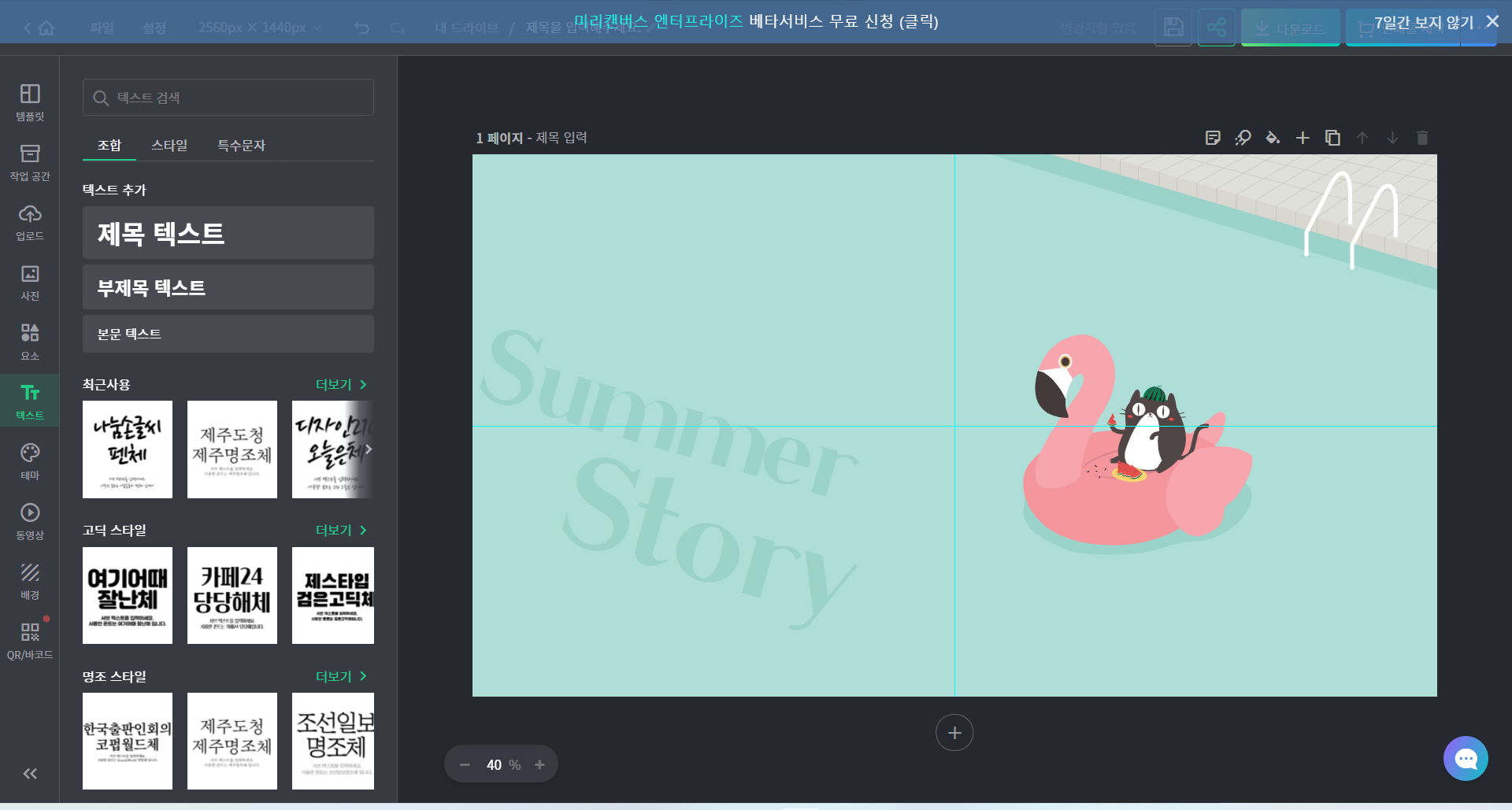Image resolution: width=1512 pixels, height=810 pixels.
Task: Open the 작업 공간 workspace panel
Action: tap(30, 162)
